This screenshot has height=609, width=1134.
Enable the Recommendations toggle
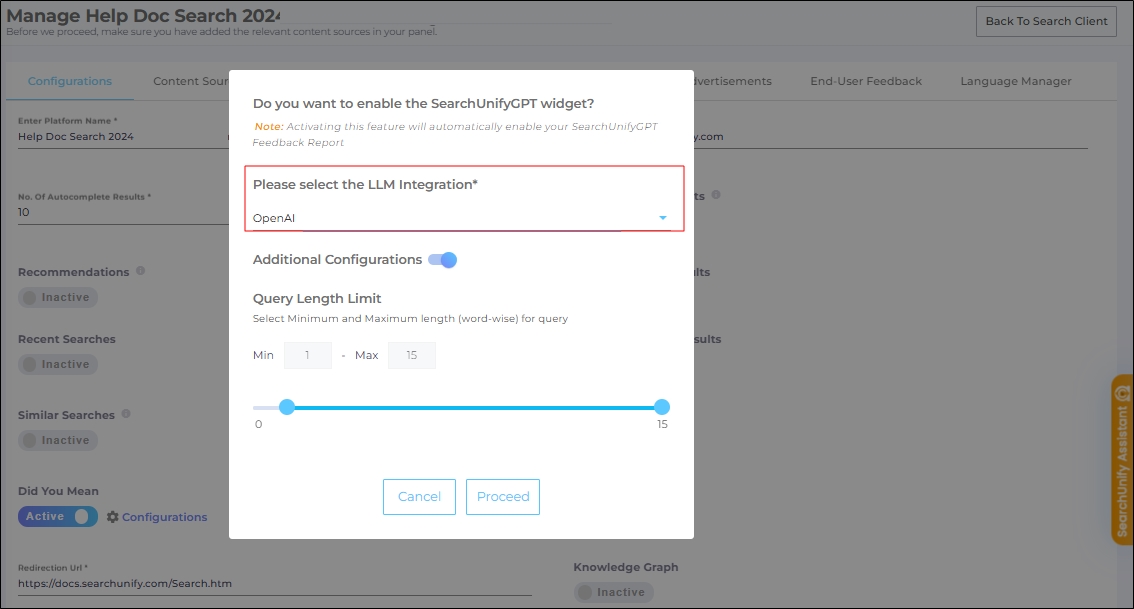pos(58,297)
